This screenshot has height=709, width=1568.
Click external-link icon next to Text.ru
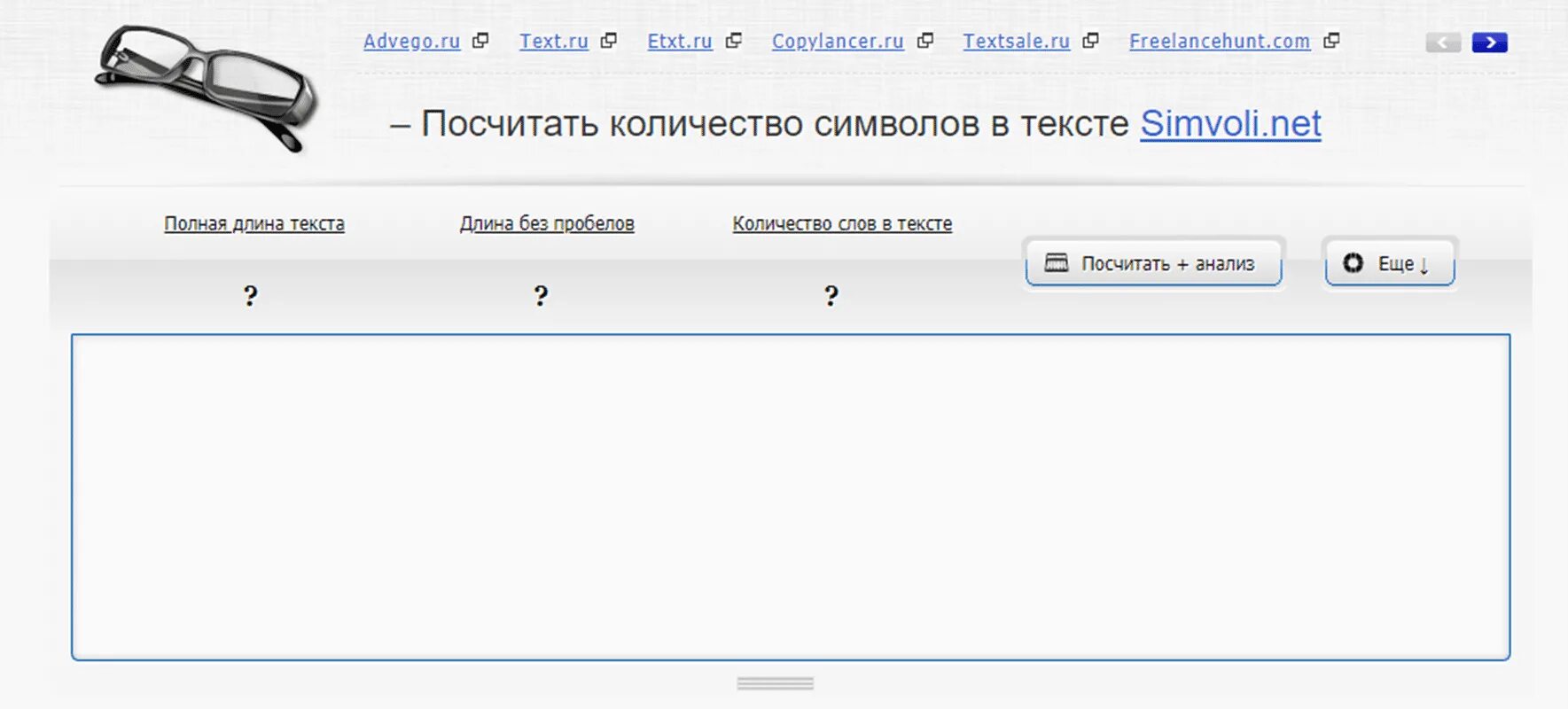(x=608, y=41)
